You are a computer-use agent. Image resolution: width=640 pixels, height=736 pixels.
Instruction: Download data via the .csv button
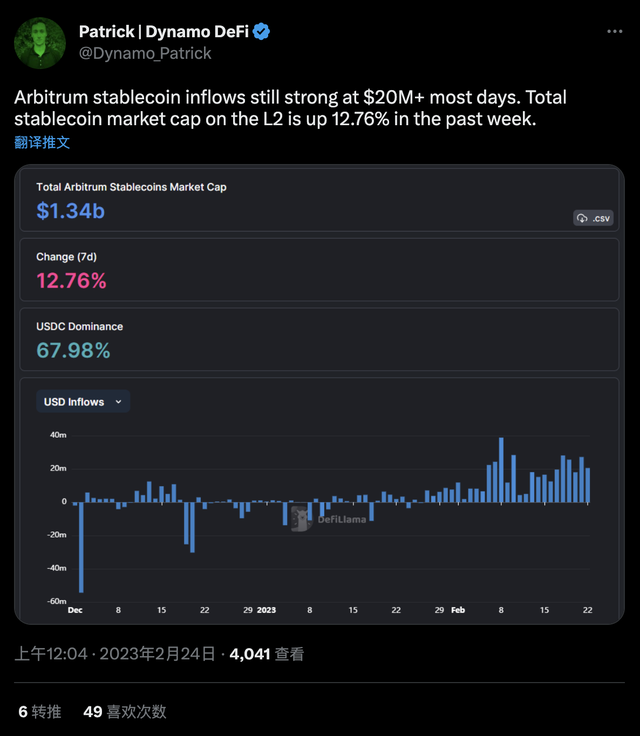(x=593, y=218)
